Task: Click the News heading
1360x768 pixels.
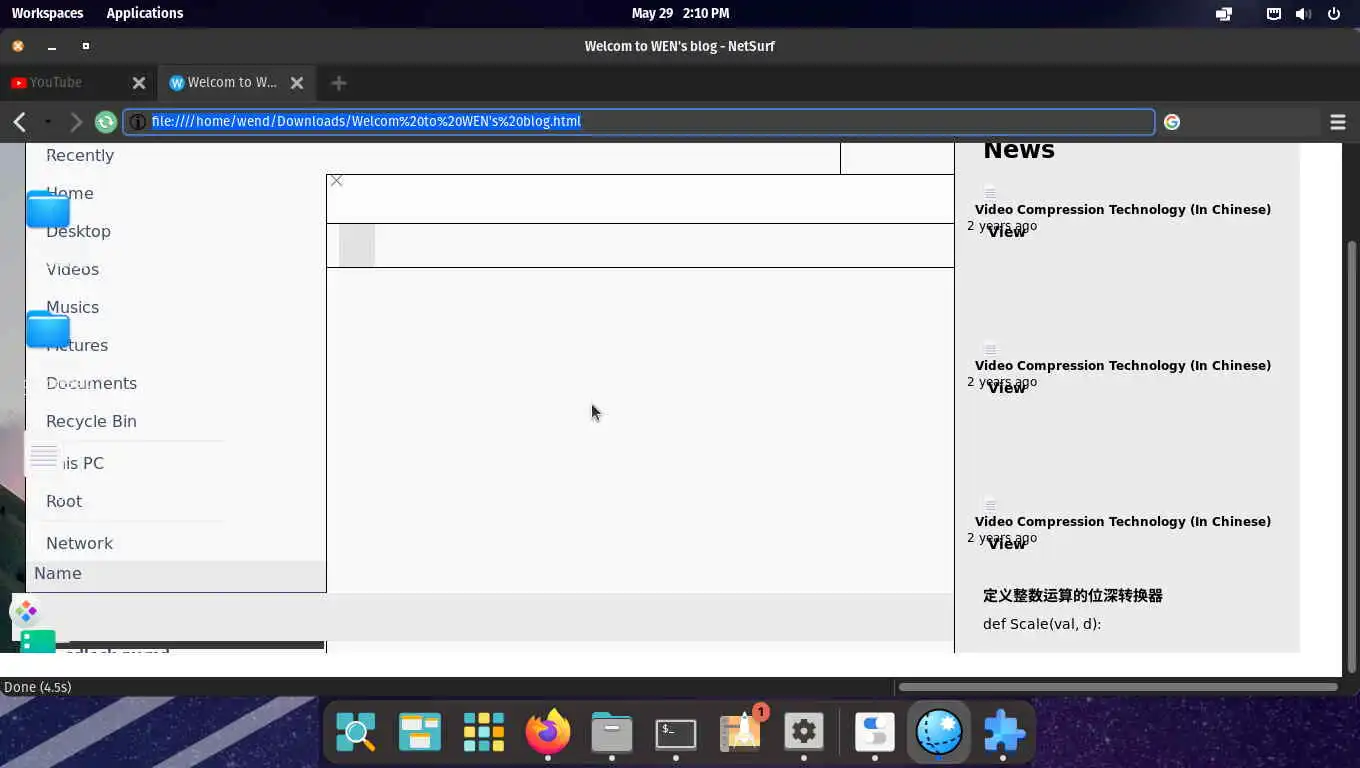Action: pyautogui.click(x=1019, y=150)
